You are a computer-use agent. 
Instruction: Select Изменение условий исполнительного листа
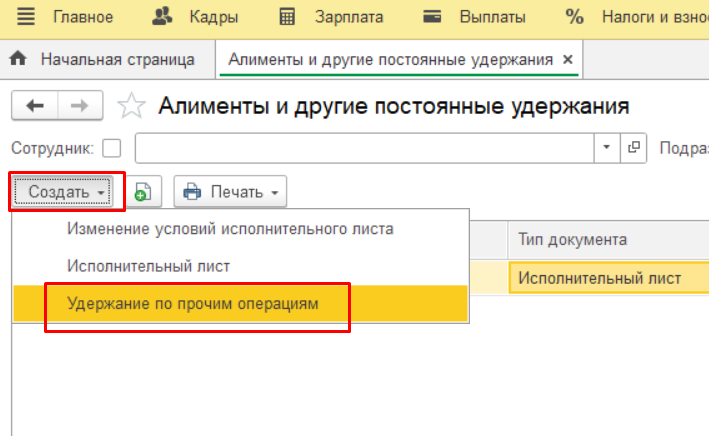tap(230, 229)
